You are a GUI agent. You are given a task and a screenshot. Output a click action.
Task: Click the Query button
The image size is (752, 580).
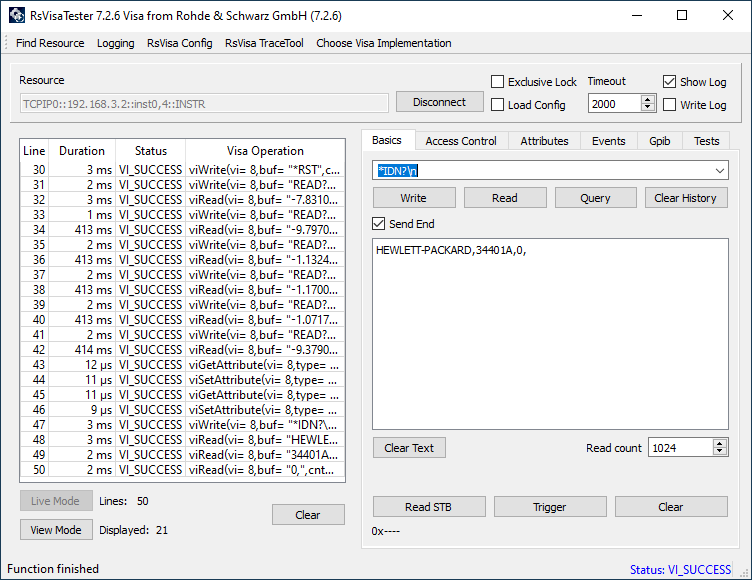[596, 198]
